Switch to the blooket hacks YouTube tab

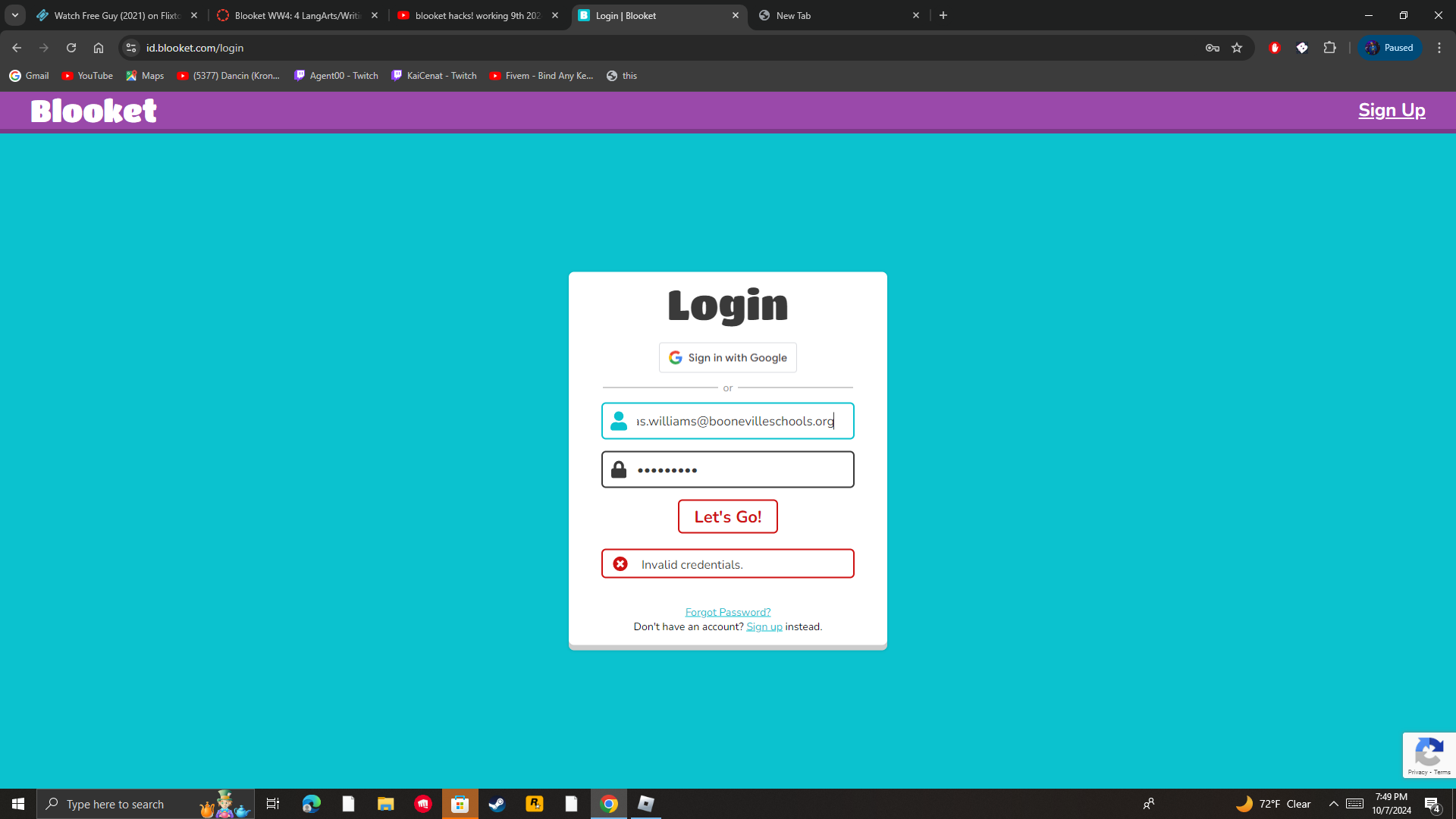tap(478, 15)
